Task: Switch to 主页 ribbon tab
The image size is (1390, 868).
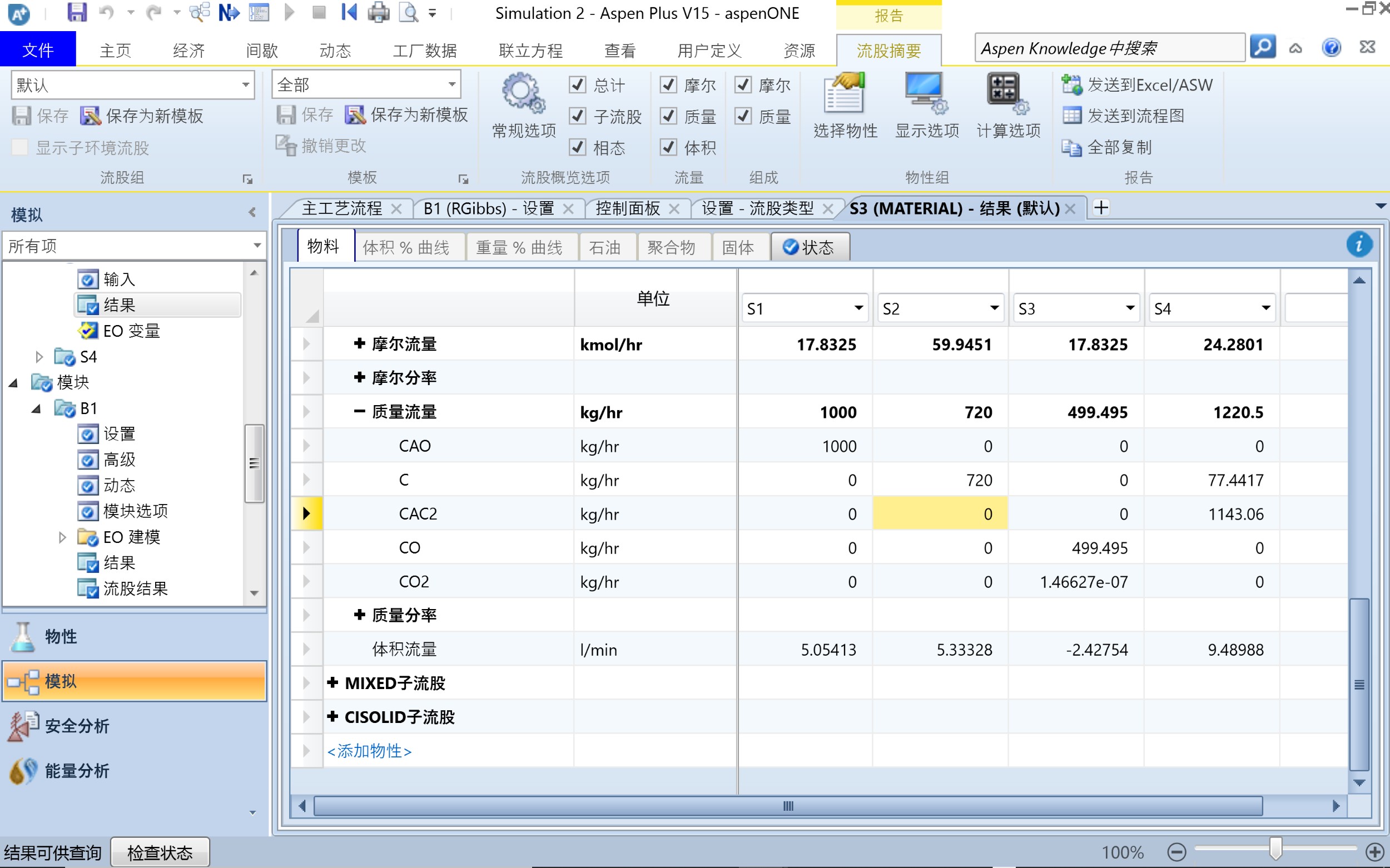Action: point(116,51)
